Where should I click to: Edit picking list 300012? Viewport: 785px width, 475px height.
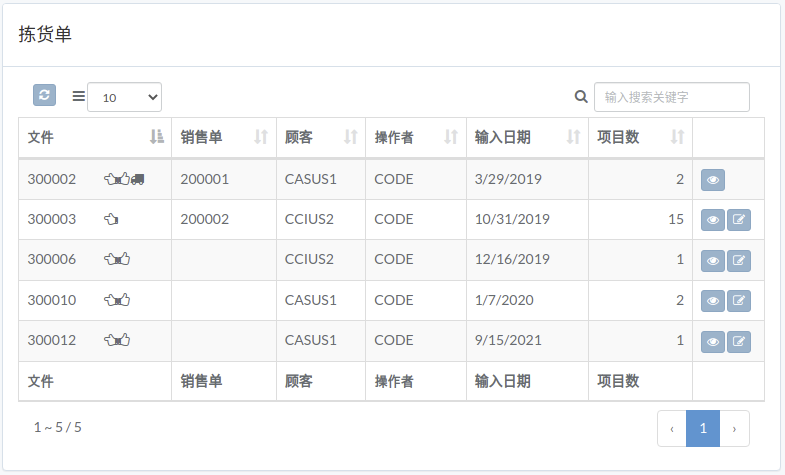(x=738, y=342)
